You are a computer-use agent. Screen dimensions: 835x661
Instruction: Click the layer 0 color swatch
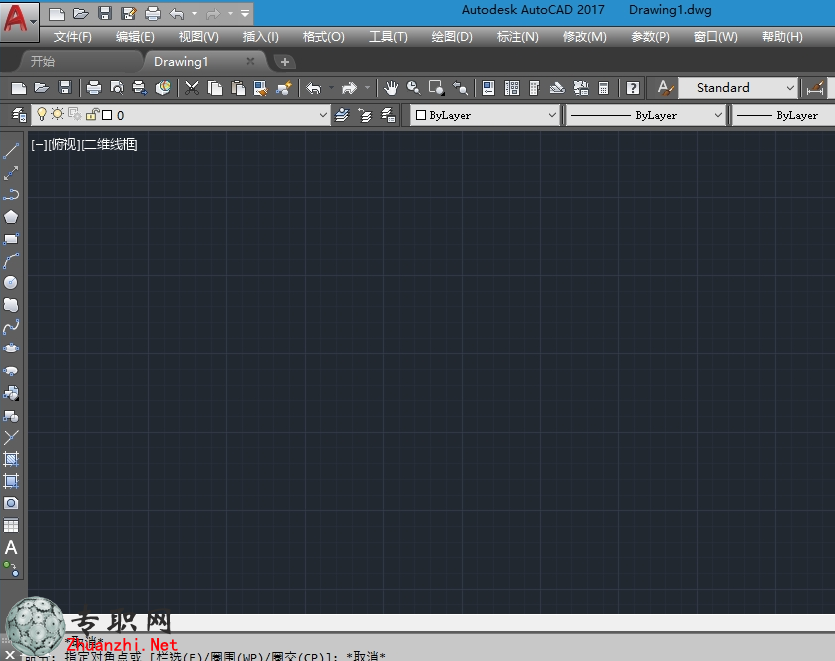[107, 115]
